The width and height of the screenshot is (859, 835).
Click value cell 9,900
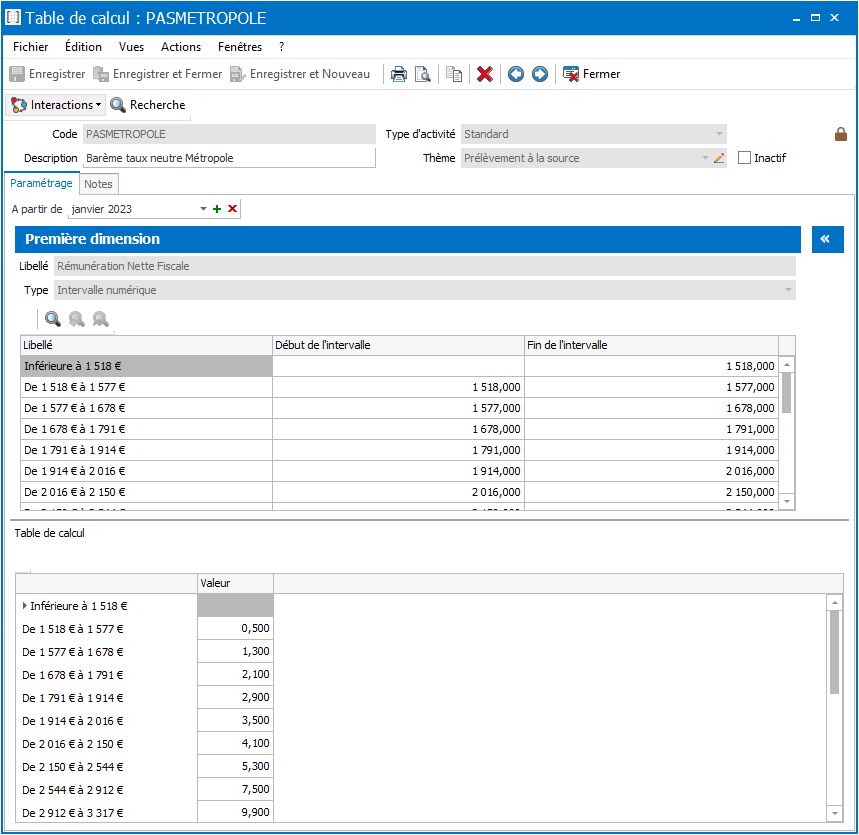tap(235, 812)
